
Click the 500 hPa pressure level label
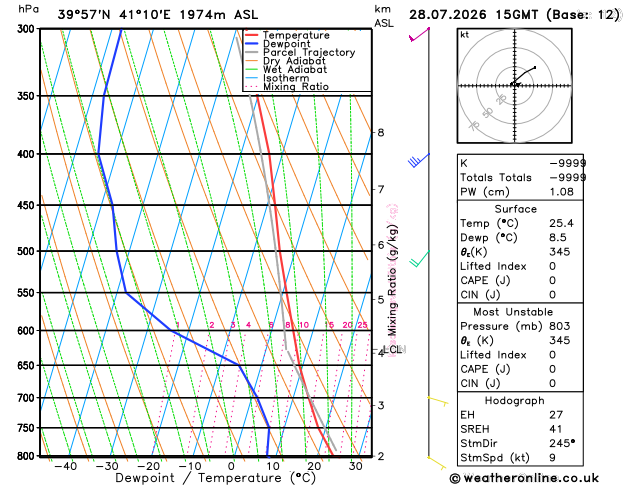pyautogui.click(x=28, y=251)
